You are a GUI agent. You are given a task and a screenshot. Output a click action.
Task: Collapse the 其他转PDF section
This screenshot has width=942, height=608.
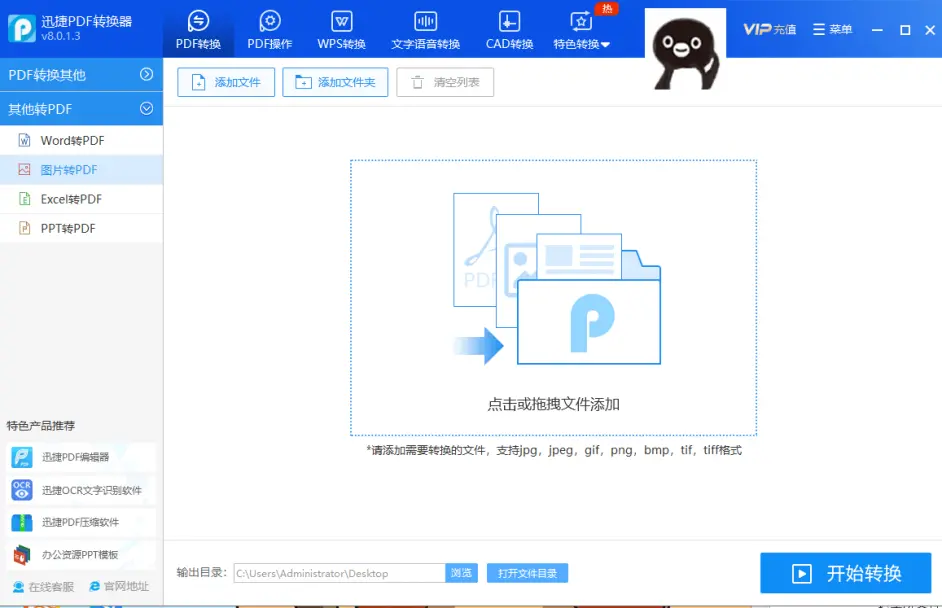coord(81,109)
